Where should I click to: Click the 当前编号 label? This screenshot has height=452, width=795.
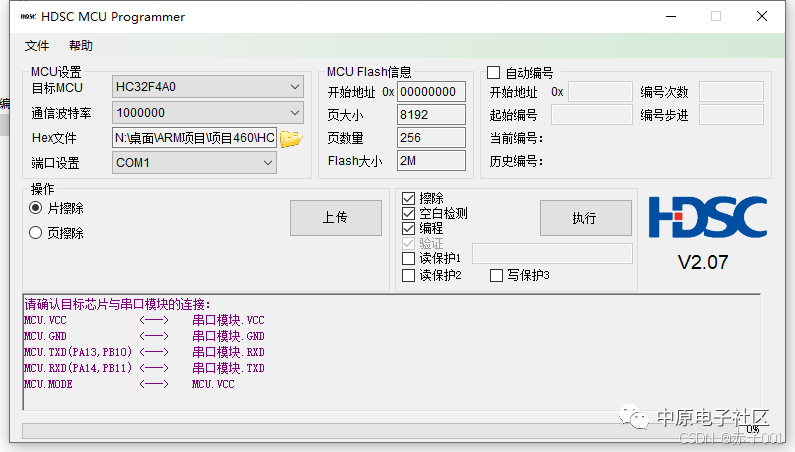point(516,138)
